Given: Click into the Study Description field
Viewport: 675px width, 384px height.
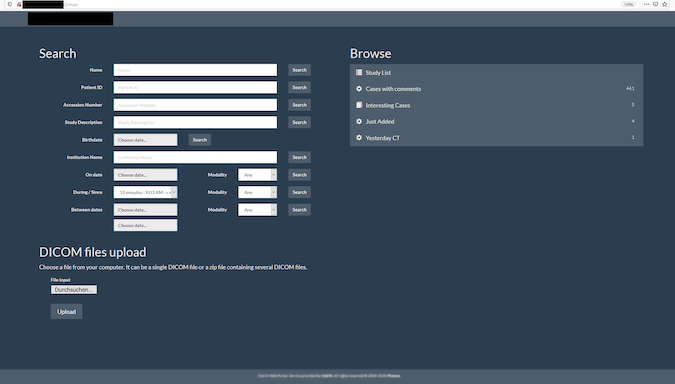Looking at the screenshot, I should pyautogui.click(x=195, y=122).
